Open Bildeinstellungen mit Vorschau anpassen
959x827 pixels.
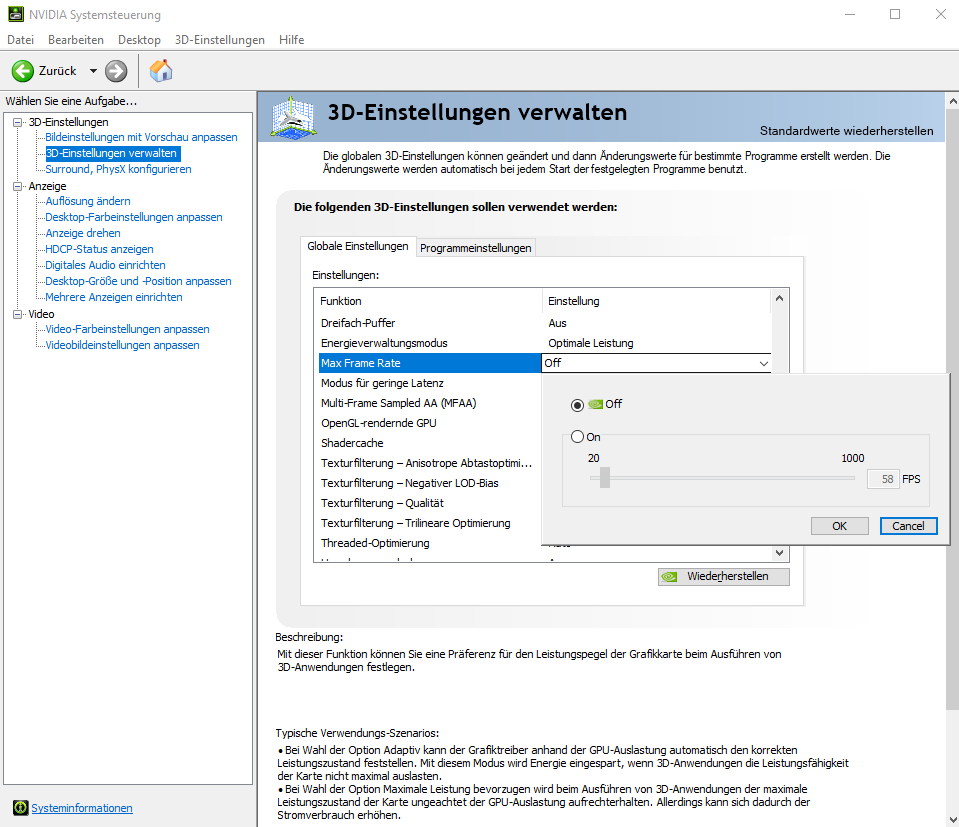point(141,138)
